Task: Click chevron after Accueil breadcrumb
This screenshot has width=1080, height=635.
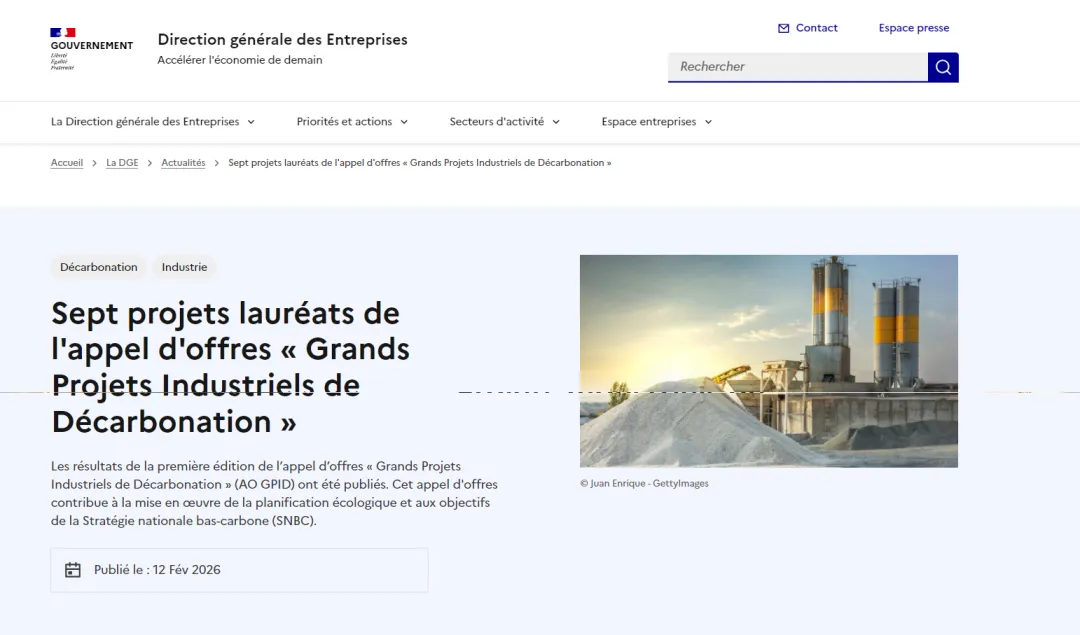Action: [x=94, y=163]
